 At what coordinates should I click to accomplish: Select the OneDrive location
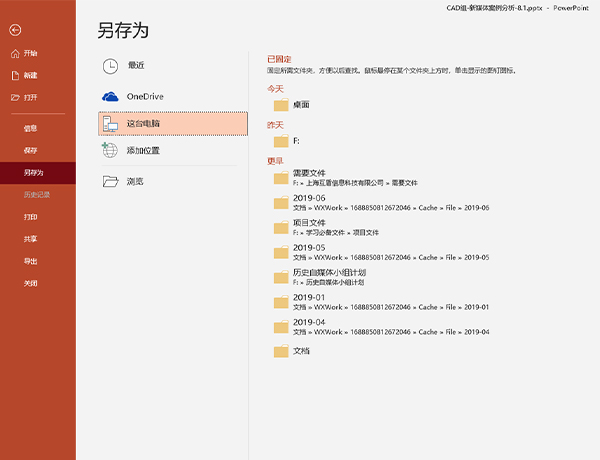173,96
